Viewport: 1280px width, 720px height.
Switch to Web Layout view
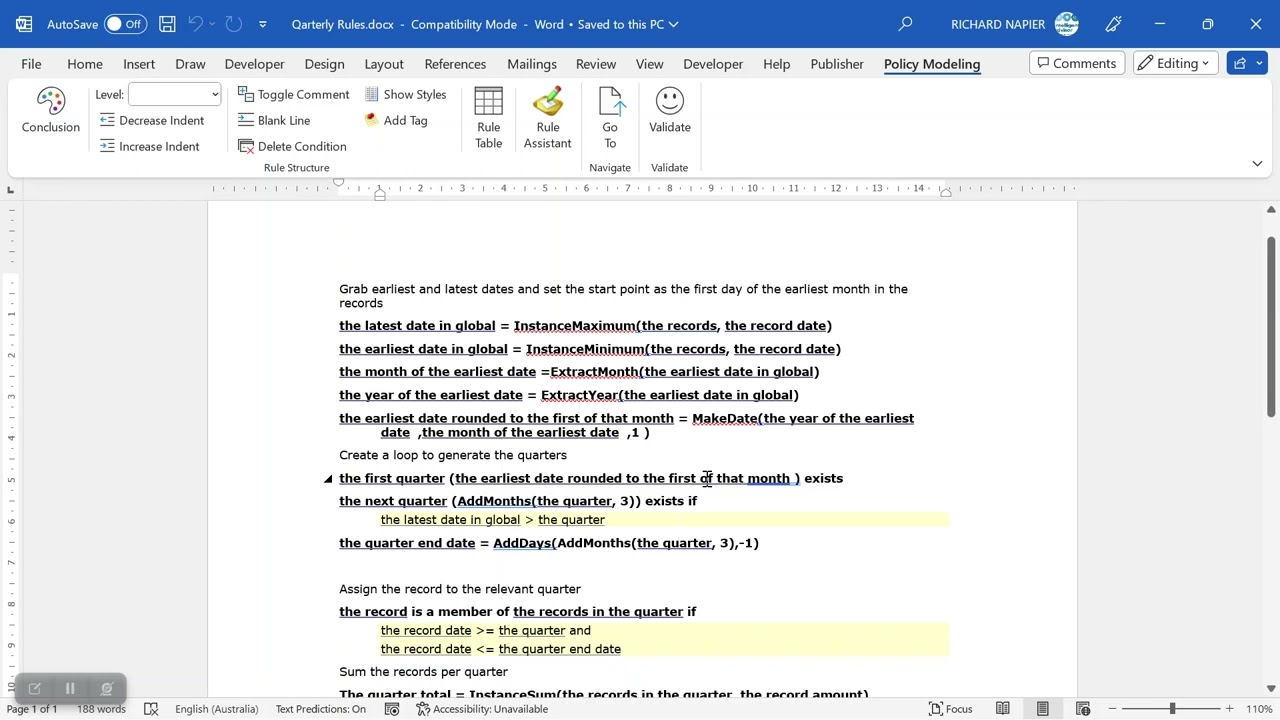click(1083, 709)
